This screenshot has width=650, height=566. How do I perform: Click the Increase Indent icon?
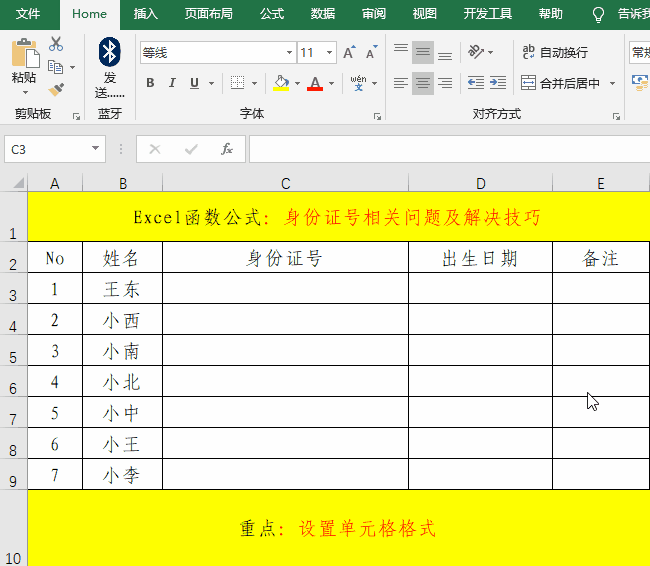[x=498, y=83]
